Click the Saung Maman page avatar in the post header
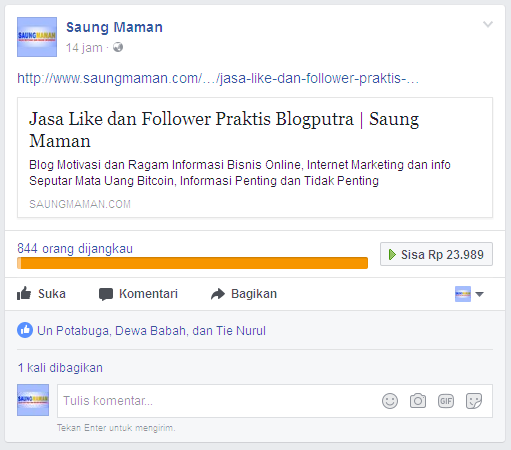This screenshot has height=450, width=511. [x=37, y=37]
